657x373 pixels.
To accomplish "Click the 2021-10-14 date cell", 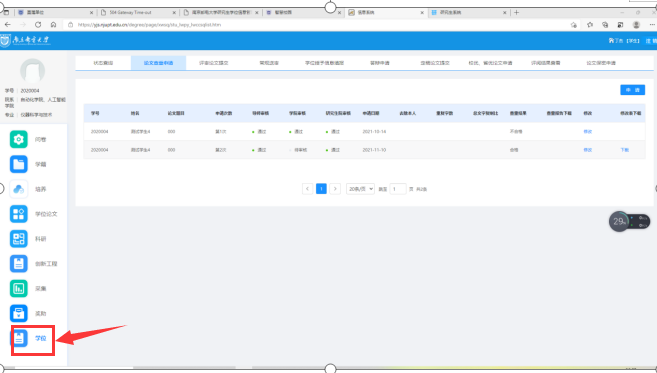I will [374, 132].
